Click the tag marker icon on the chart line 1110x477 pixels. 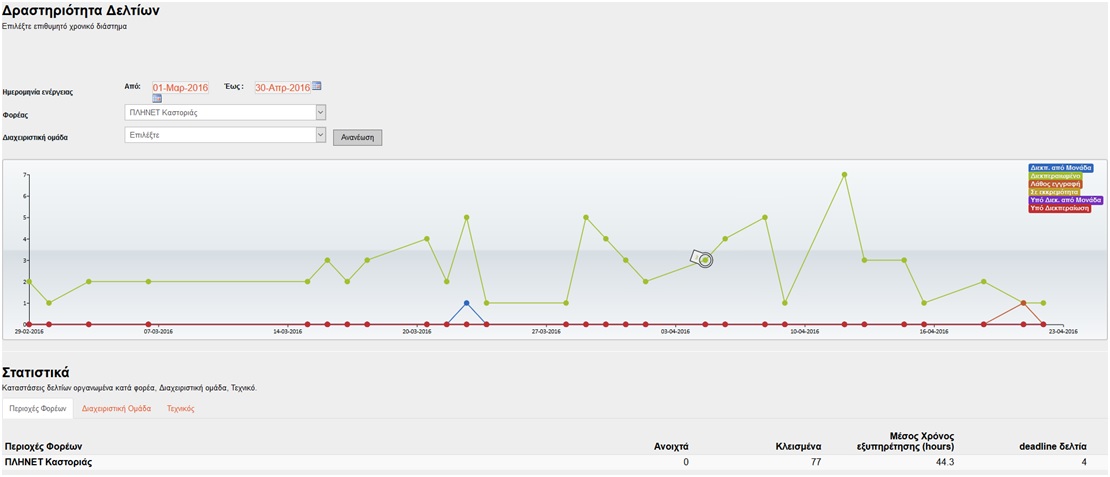696,257
